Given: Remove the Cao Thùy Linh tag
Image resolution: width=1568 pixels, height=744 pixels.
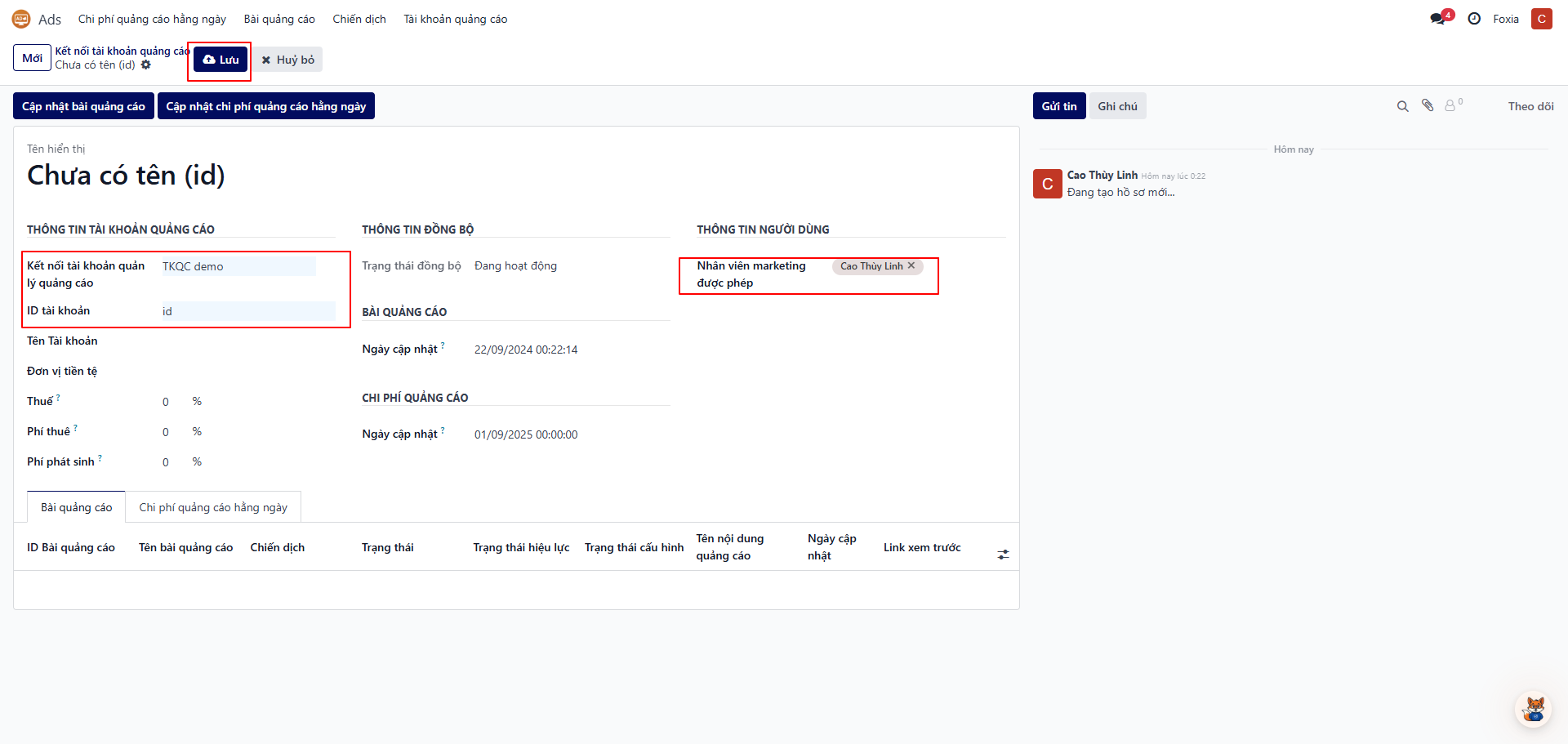Looking at the screenshot, I should tap(911, 266).
